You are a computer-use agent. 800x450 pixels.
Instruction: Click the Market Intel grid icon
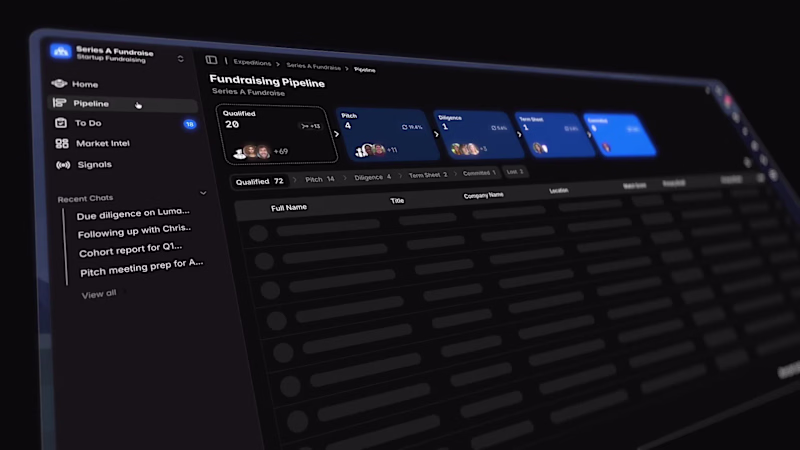(62, 143)
